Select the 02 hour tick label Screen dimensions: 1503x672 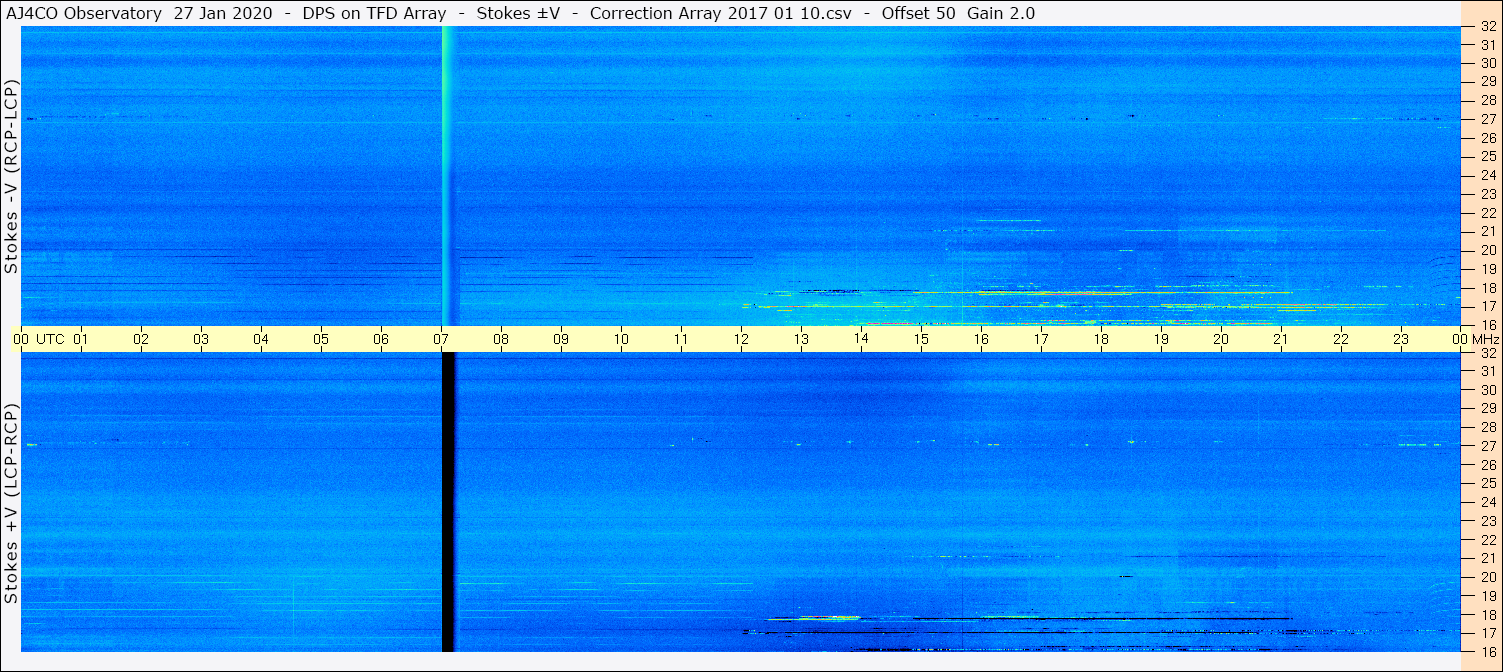(141, 339)
